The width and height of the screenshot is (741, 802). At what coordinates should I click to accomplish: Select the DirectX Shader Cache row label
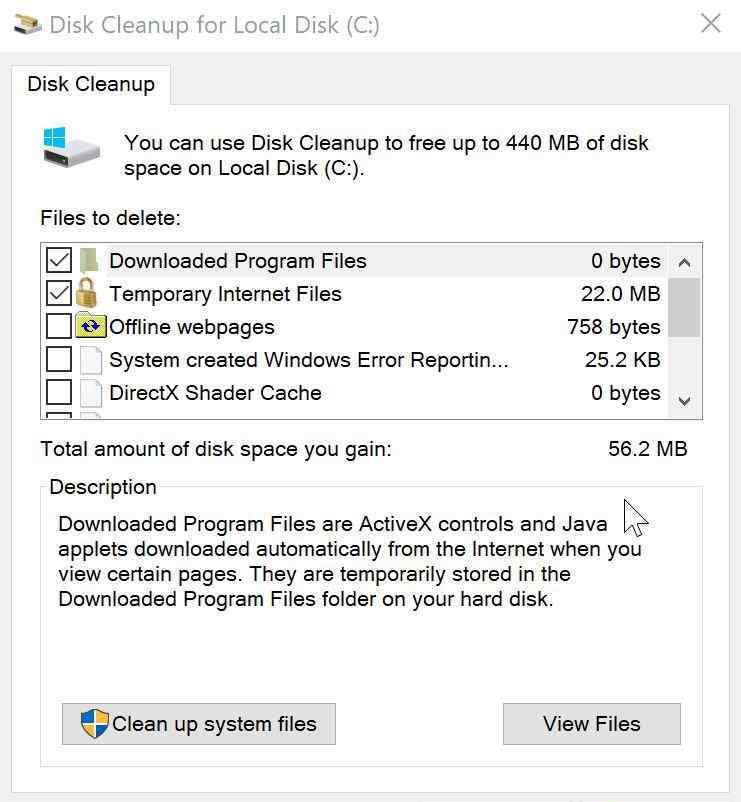[215, 393]
